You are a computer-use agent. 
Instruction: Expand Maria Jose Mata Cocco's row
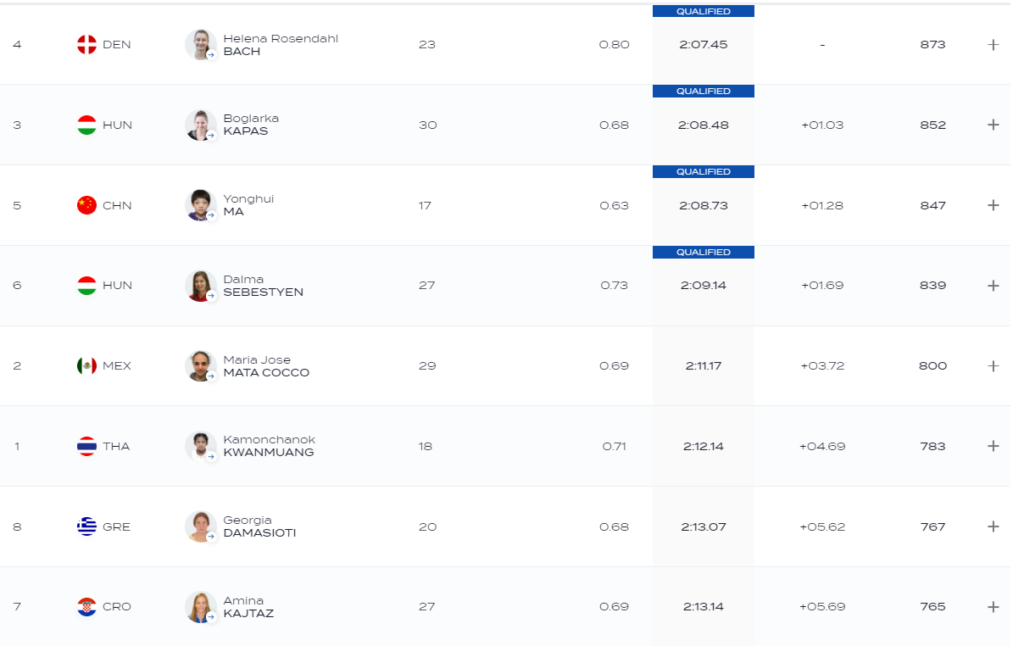(992, 366)
